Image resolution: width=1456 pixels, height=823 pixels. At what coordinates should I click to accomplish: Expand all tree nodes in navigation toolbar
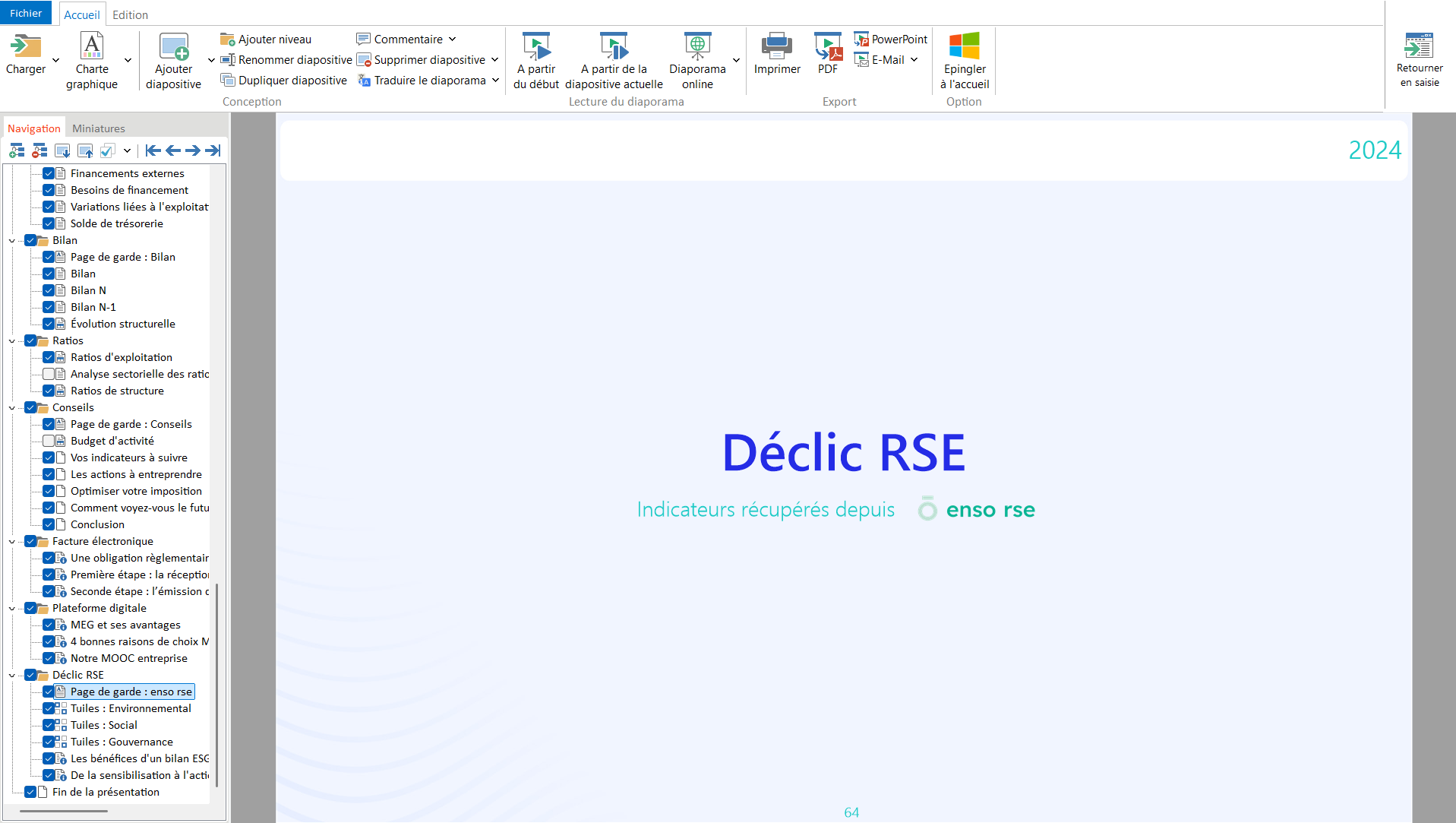(17, 150)
